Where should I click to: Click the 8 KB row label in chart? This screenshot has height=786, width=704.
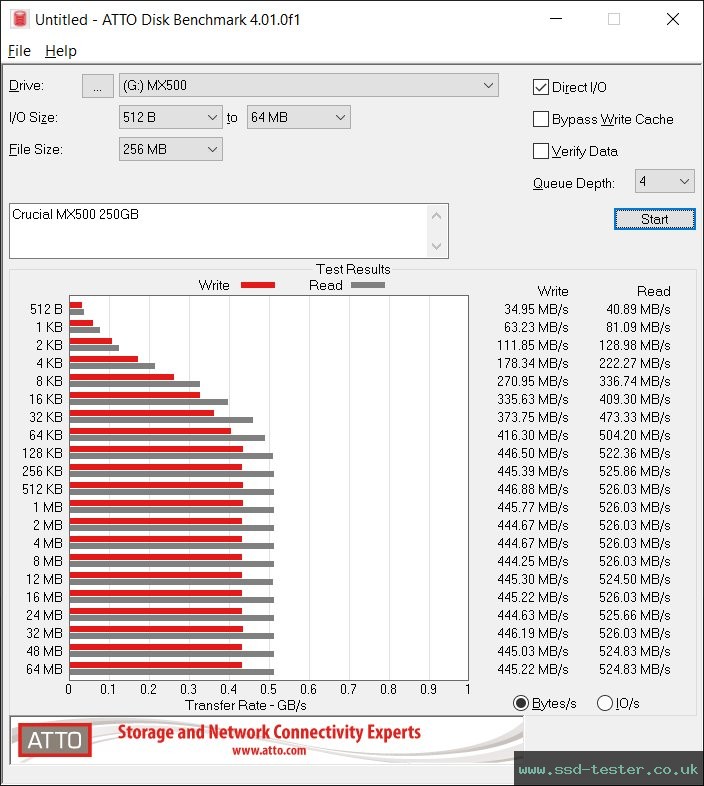click(x=49, y=381)
